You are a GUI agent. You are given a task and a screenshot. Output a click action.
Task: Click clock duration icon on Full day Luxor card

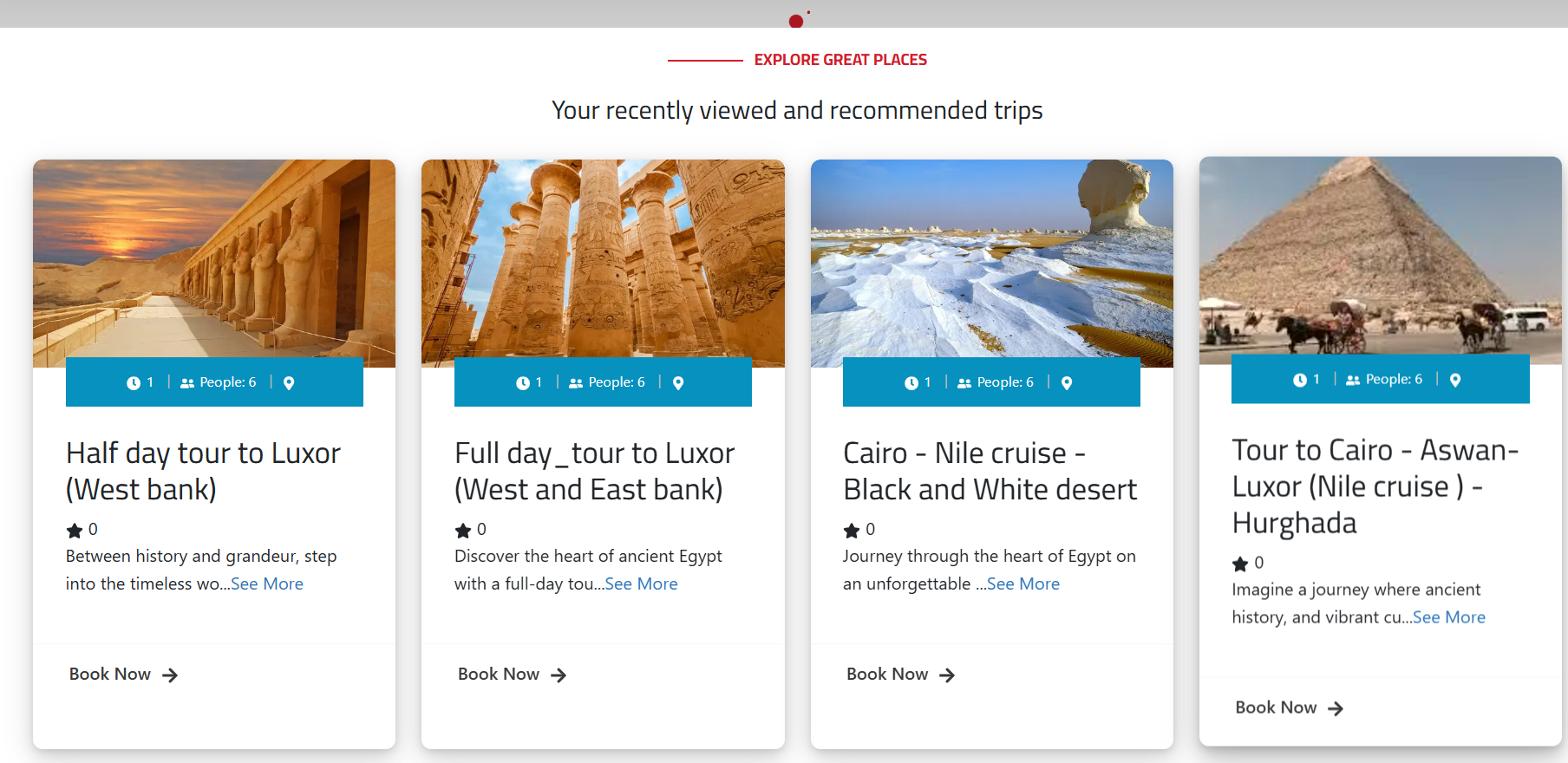pos(522,383)
